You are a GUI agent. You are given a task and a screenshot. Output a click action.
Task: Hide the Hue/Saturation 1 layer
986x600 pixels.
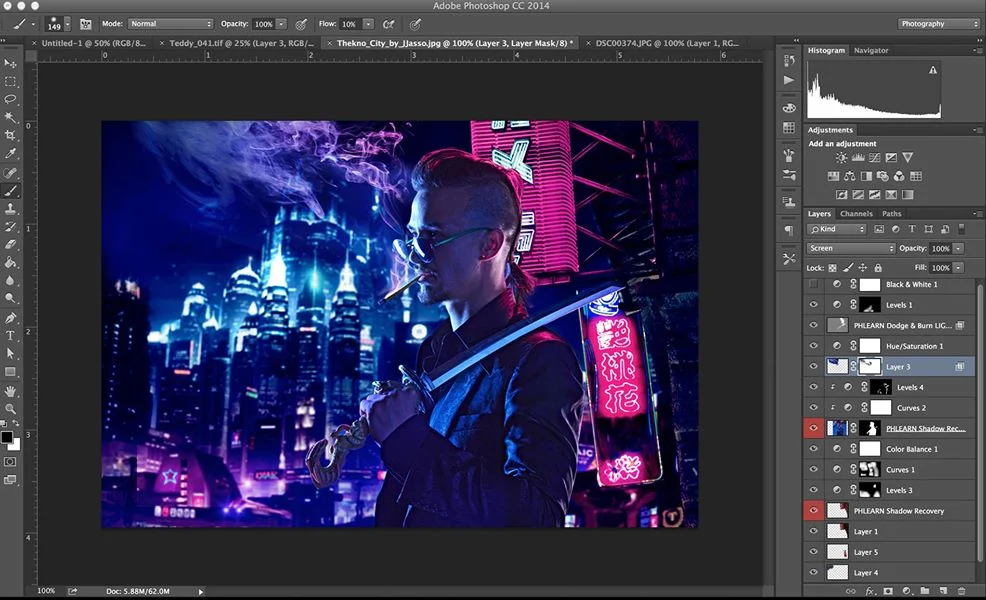pyautogui.click(x=814, y=346)
